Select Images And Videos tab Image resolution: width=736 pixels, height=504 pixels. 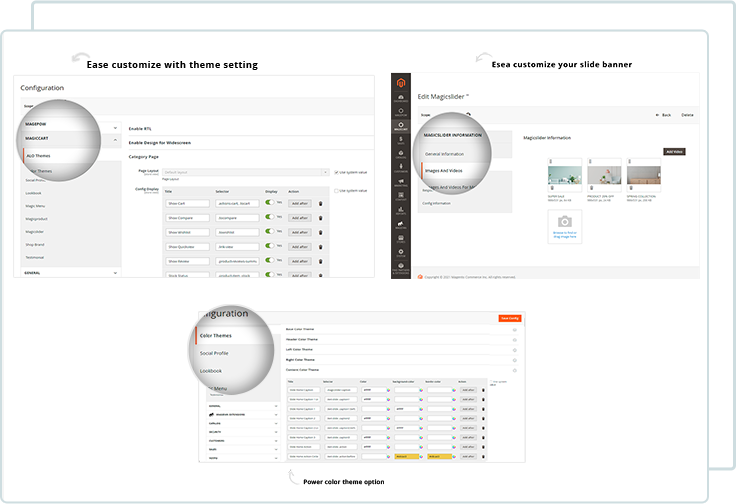pos(444,171)
